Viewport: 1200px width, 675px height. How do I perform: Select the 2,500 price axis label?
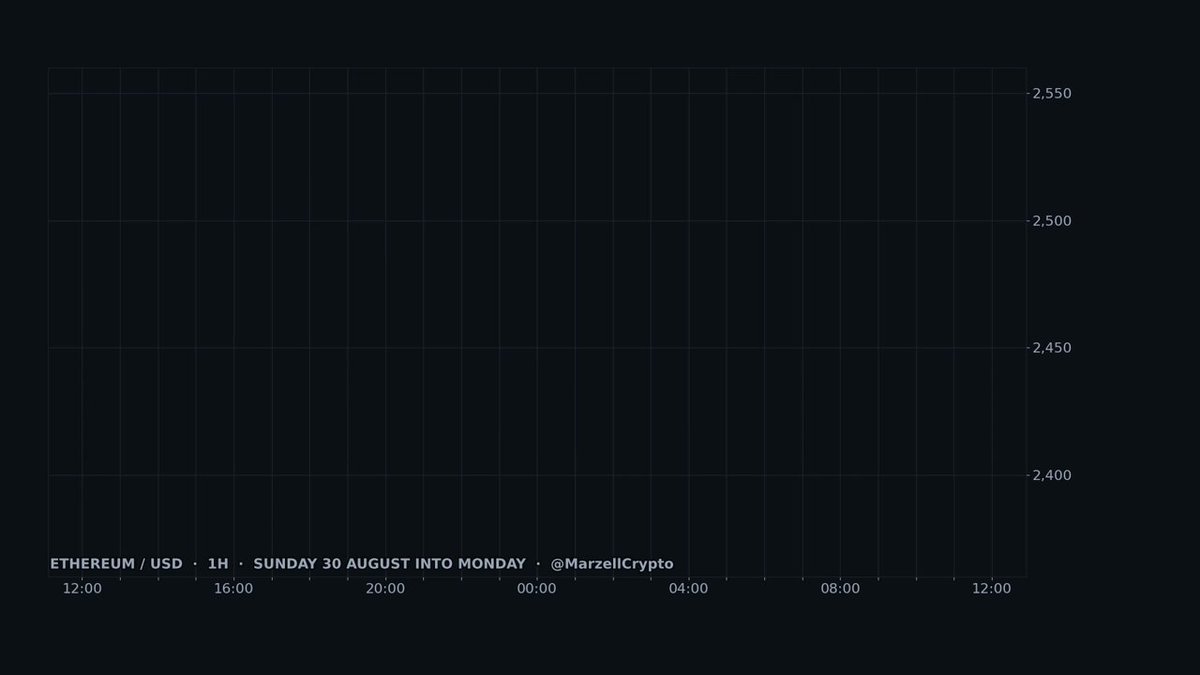(1052, 220)
